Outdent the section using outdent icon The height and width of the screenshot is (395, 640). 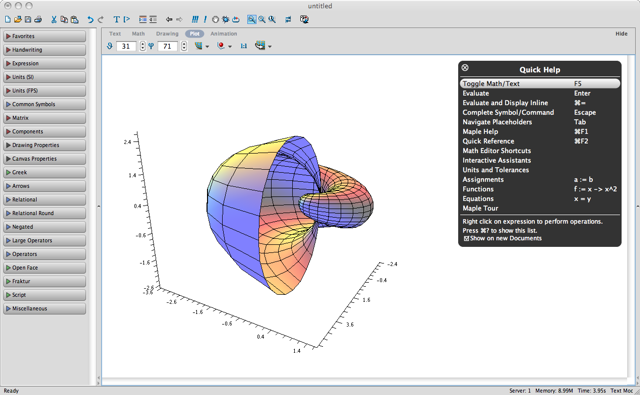point(153,19)
